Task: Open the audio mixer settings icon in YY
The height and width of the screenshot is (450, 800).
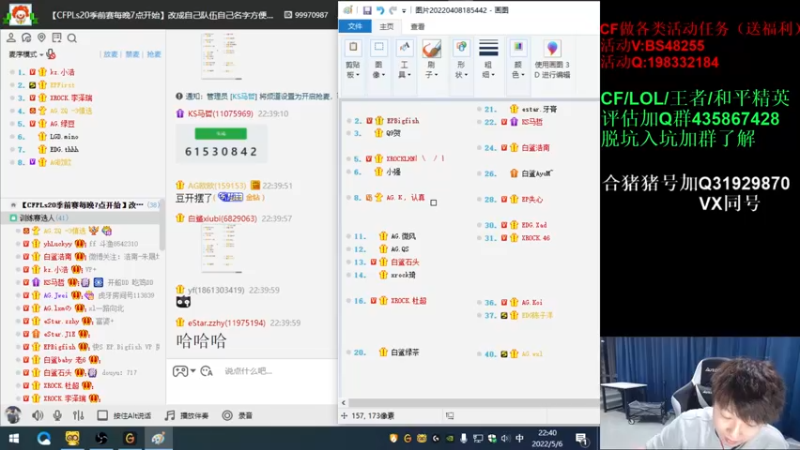Action: coord(78,415)
